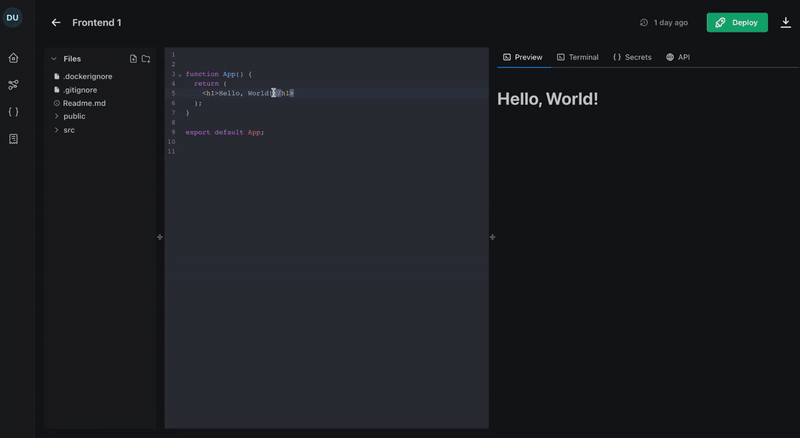Open the API tab

point(678,57)
